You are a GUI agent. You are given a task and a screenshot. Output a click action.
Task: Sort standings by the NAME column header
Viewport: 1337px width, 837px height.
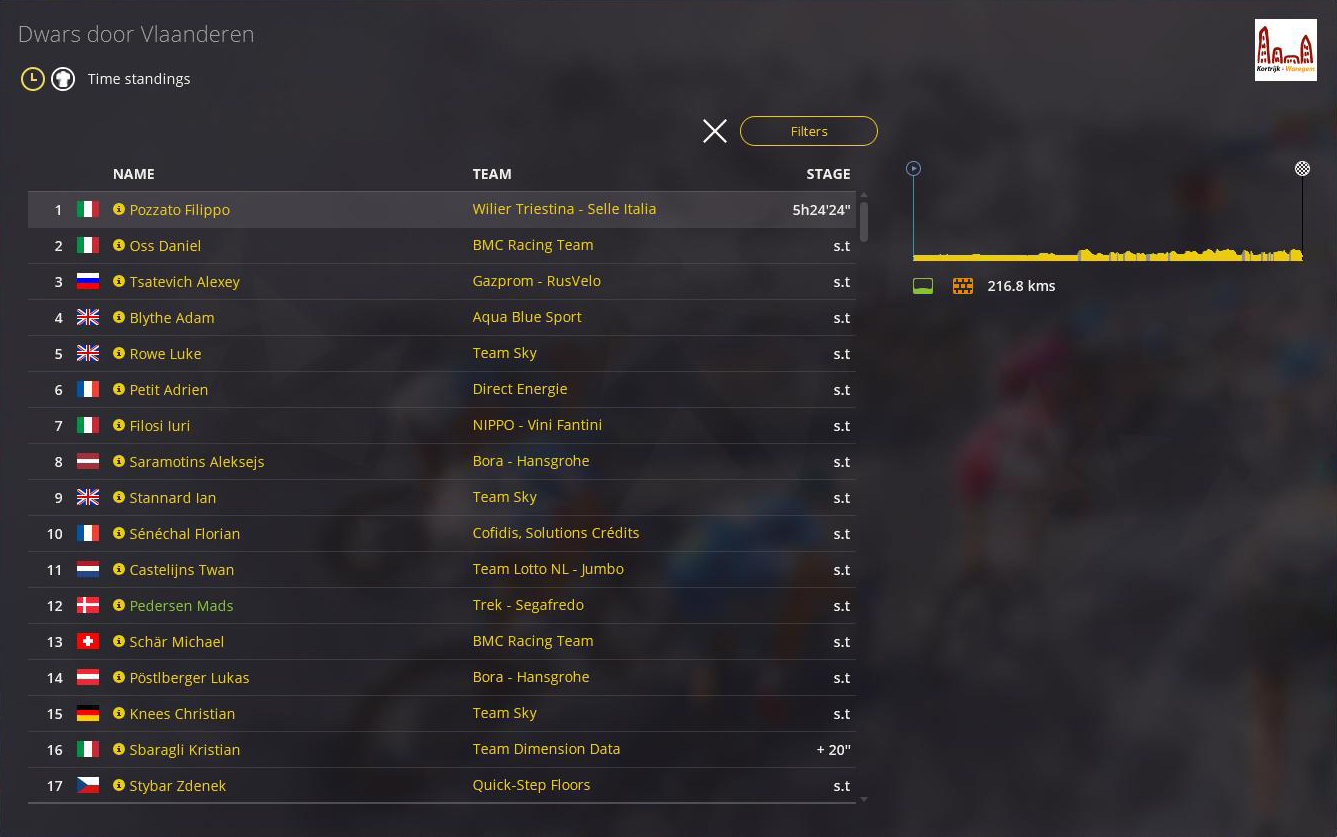tap(133, 174)
